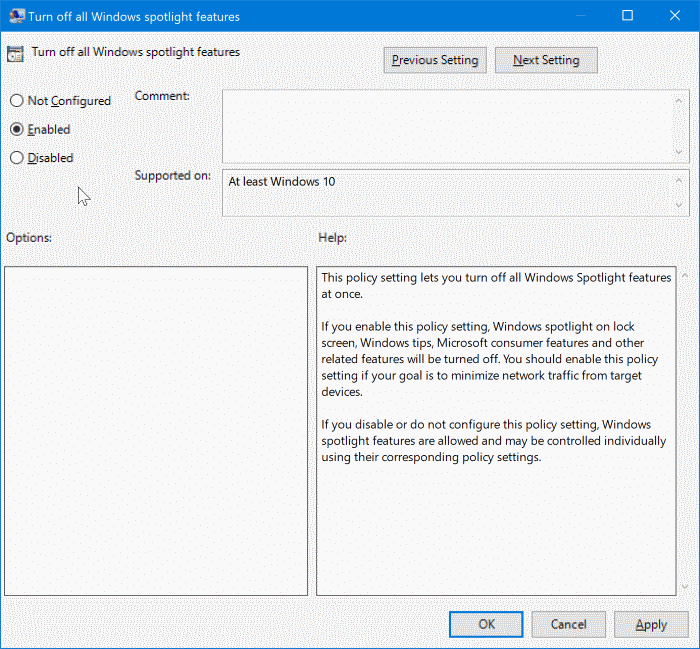The image size is (700, 649).
Task: Cancel the policy dialog
Action: (568, 624)
